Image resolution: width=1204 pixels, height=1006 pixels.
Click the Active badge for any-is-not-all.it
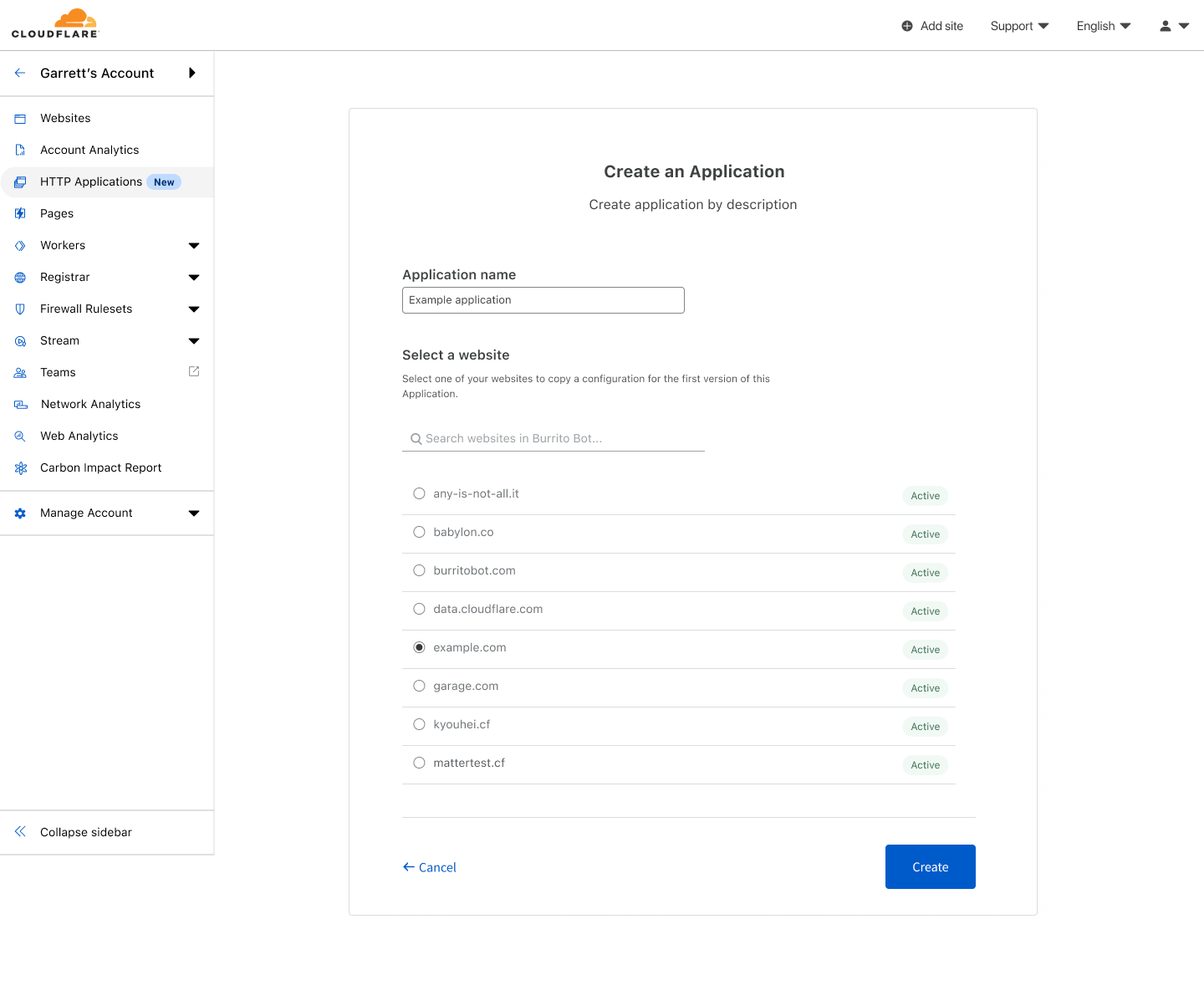(926, 496)
